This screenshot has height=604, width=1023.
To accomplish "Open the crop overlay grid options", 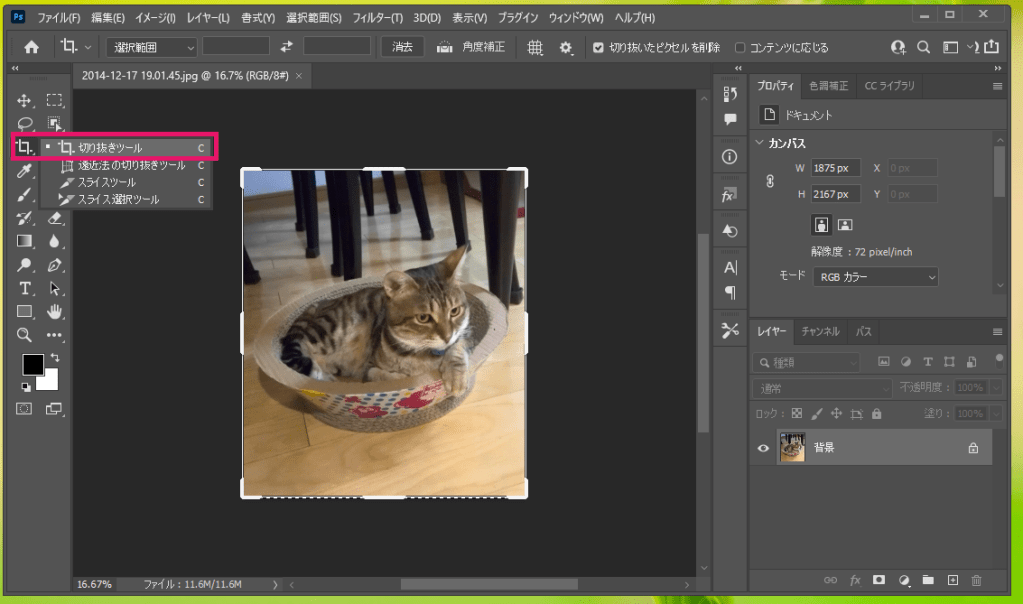I will [x=535, y=47].
